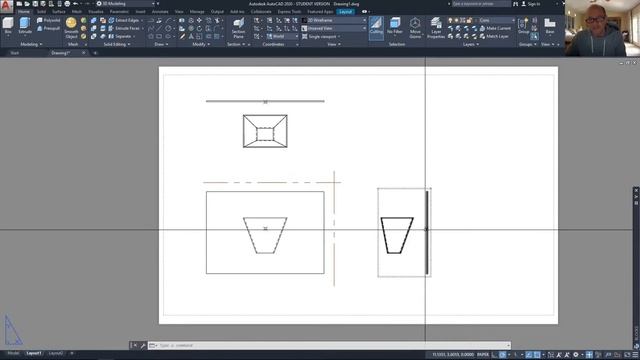Screen dimensions: 640x360
Task: Click the Move Gizmo tool
Action: click(x=415, y=27)
